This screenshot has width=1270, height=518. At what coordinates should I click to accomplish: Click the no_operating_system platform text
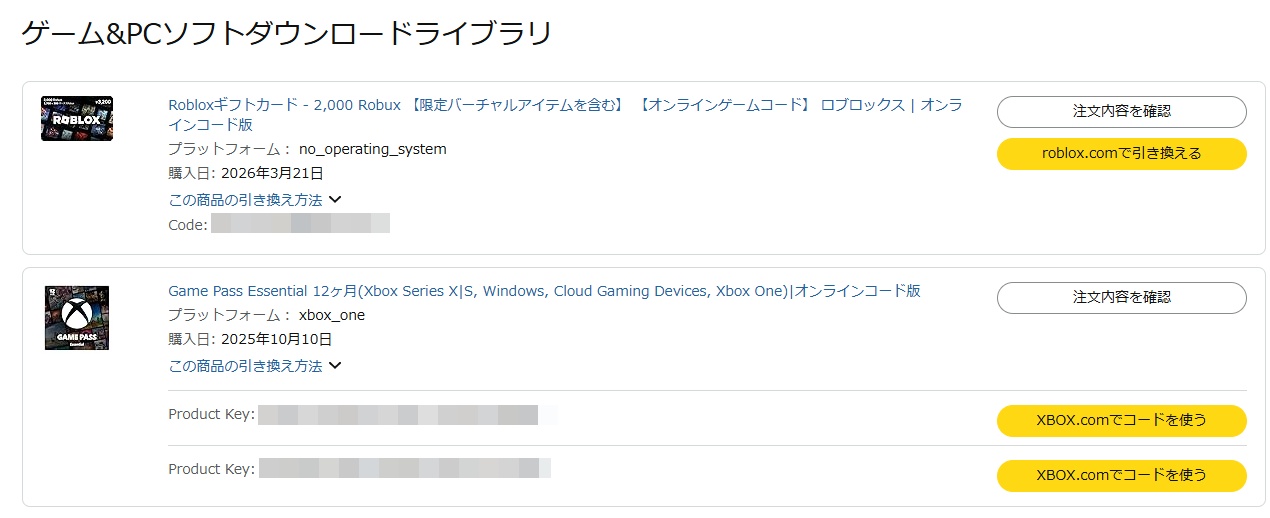tap(372, 149)
